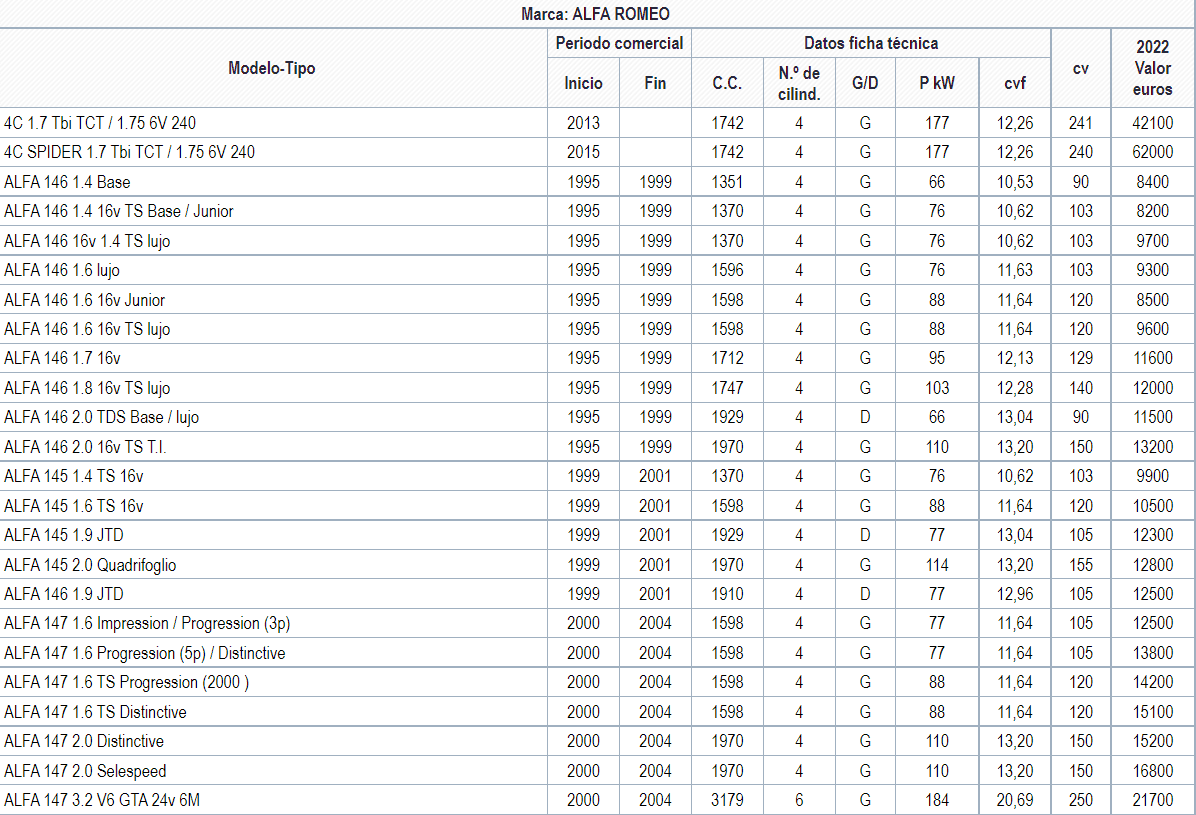Click 'ALFA 146 1.4 16v TS Base / Junior'
1196x815 pixels.
pos(118,211)
